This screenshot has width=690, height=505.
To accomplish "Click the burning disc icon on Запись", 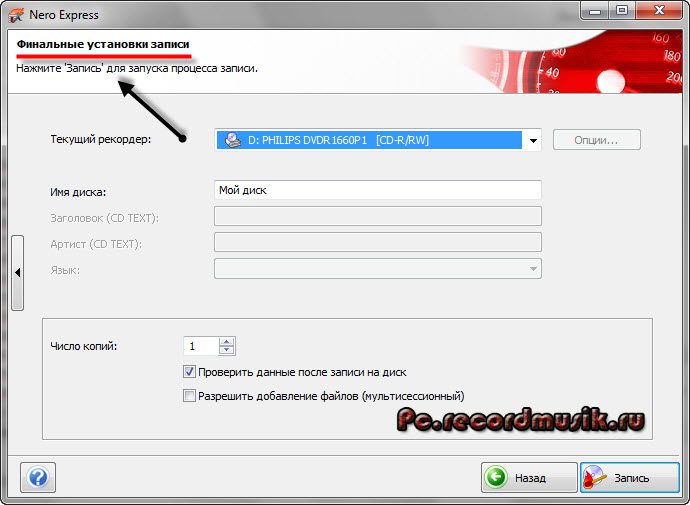I will point(595,477).
